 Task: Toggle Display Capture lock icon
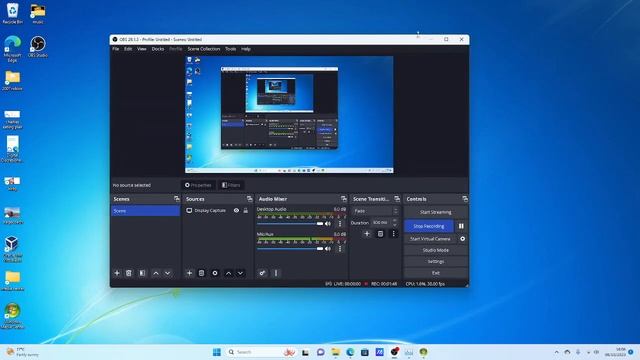click(246, 211)
